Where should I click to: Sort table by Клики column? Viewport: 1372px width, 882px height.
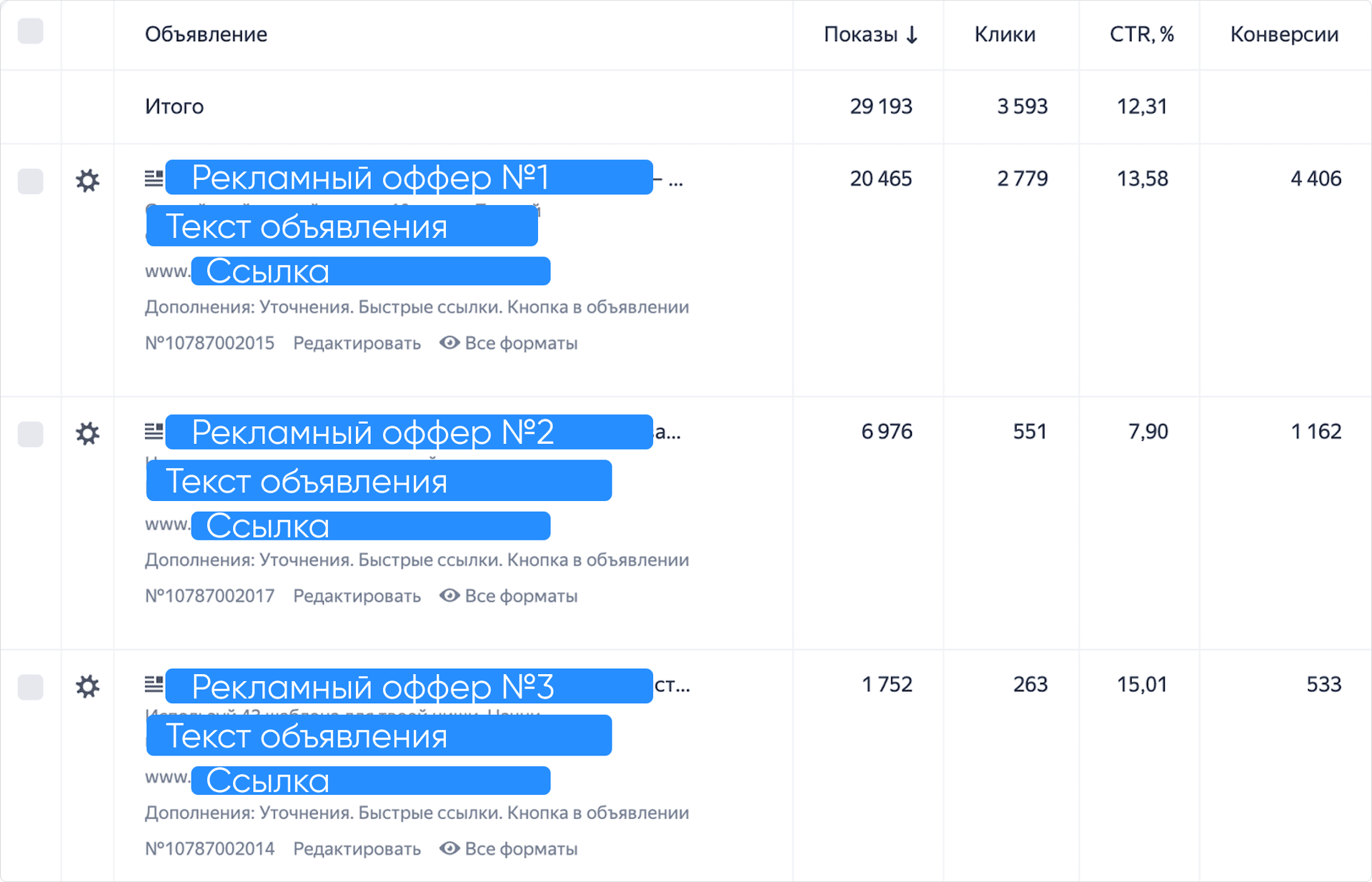(x=1004, y=34)
